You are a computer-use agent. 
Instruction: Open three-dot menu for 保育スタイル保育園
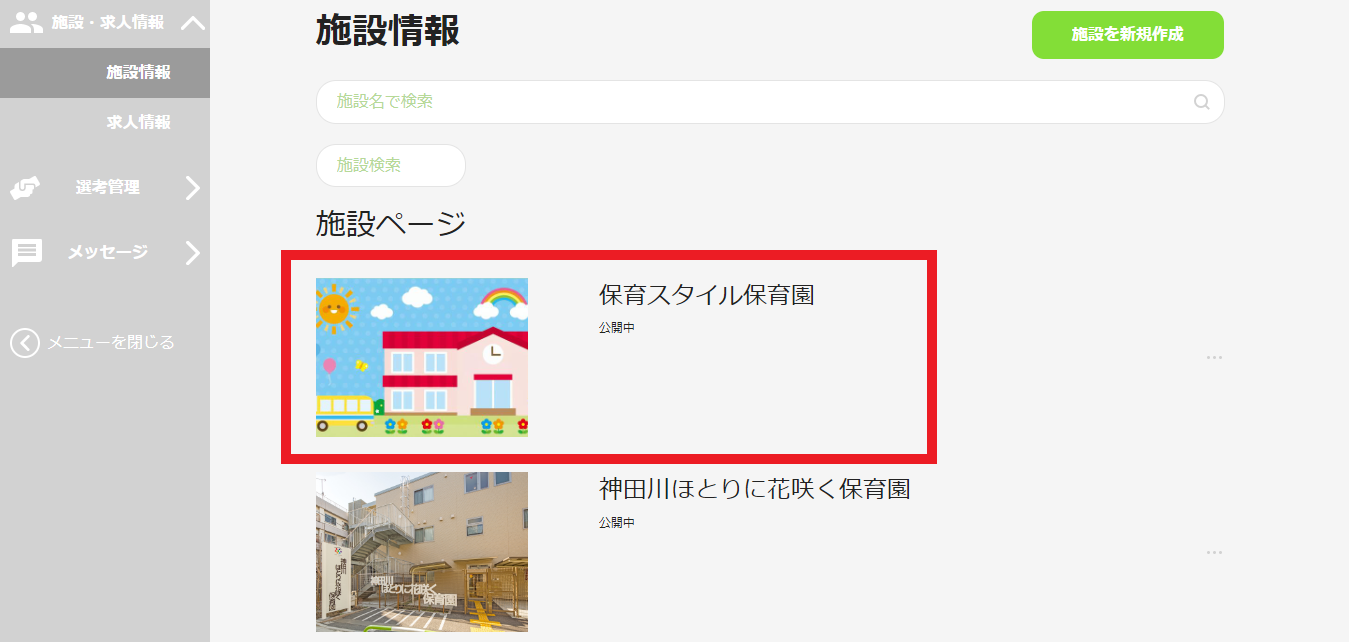[x=1214, y=357]
